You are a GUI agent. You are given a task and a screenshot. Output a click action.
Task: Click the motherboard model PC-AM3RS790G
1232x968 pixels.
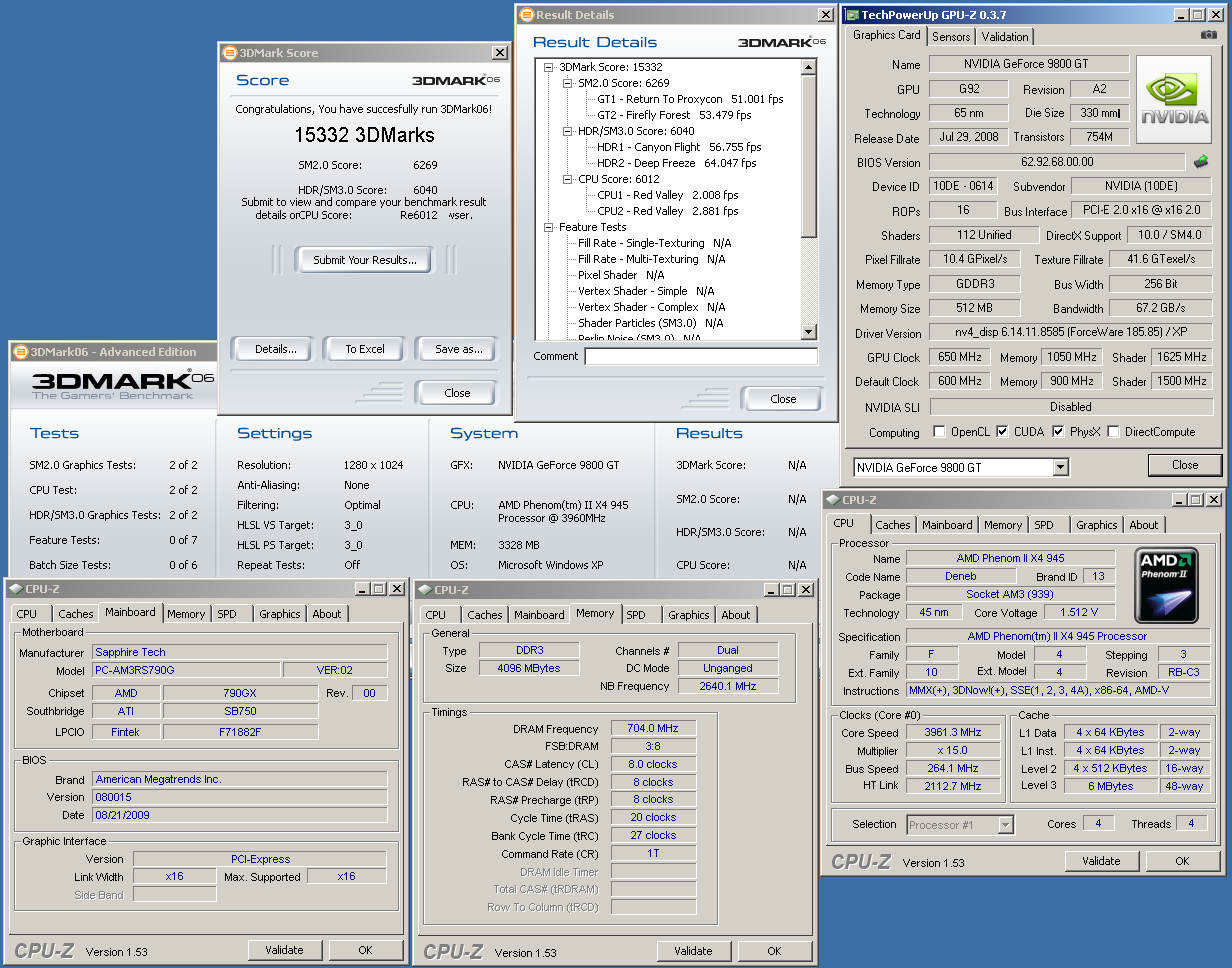click(x=186, y=670)
